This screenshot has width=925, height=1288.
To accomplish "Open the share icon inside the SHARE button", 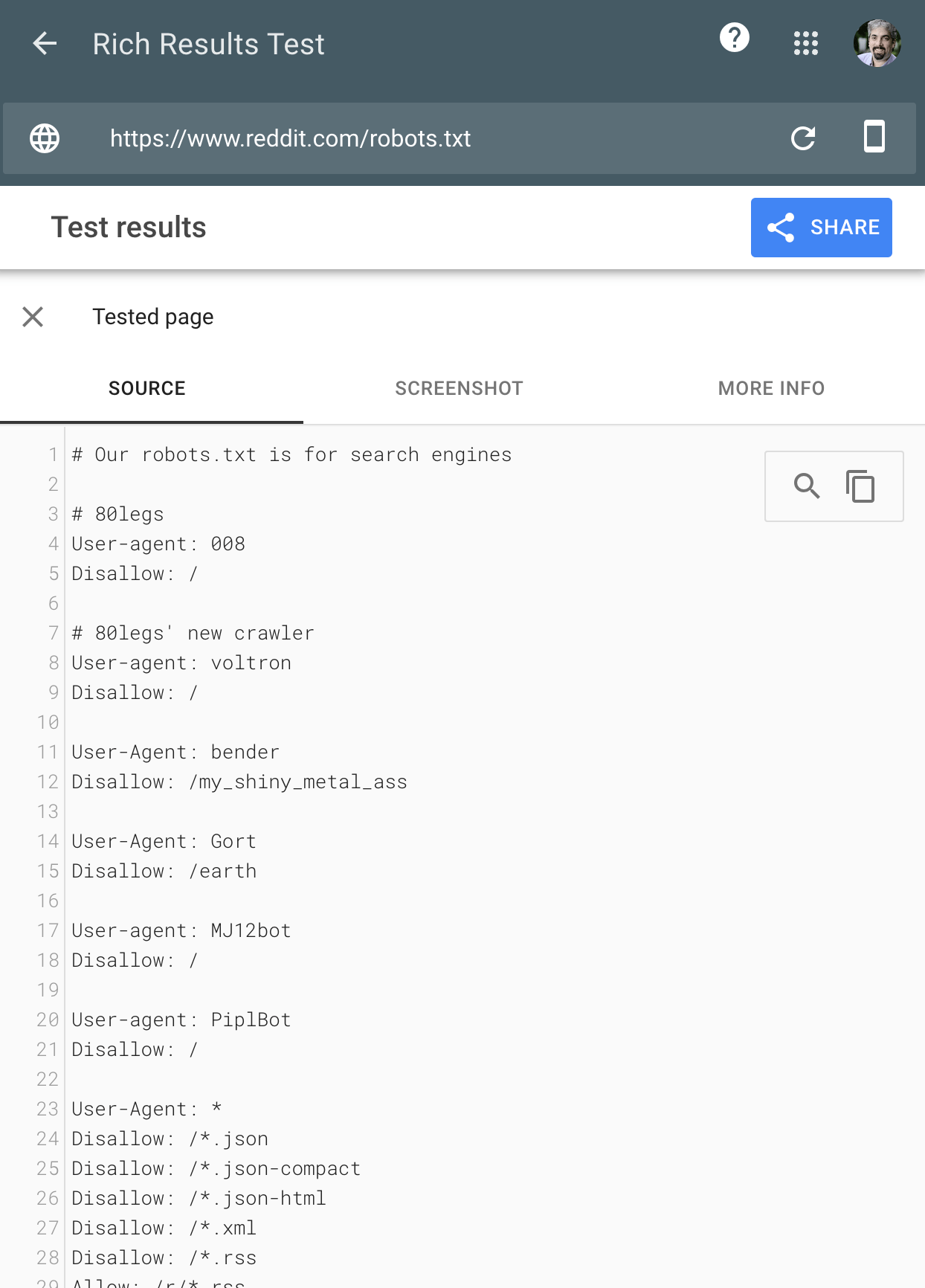I will pos(781,228).
